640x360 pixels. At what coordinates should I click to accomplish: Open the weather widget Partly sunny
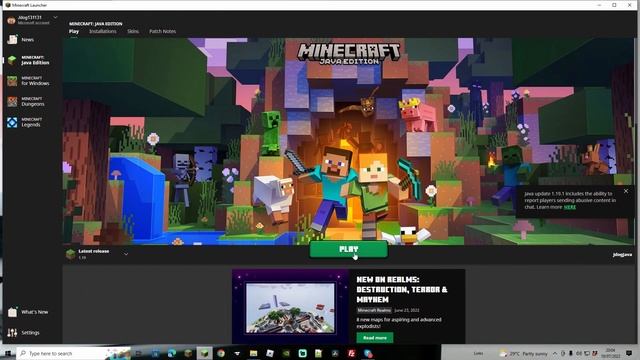click(x=524, y=353)
